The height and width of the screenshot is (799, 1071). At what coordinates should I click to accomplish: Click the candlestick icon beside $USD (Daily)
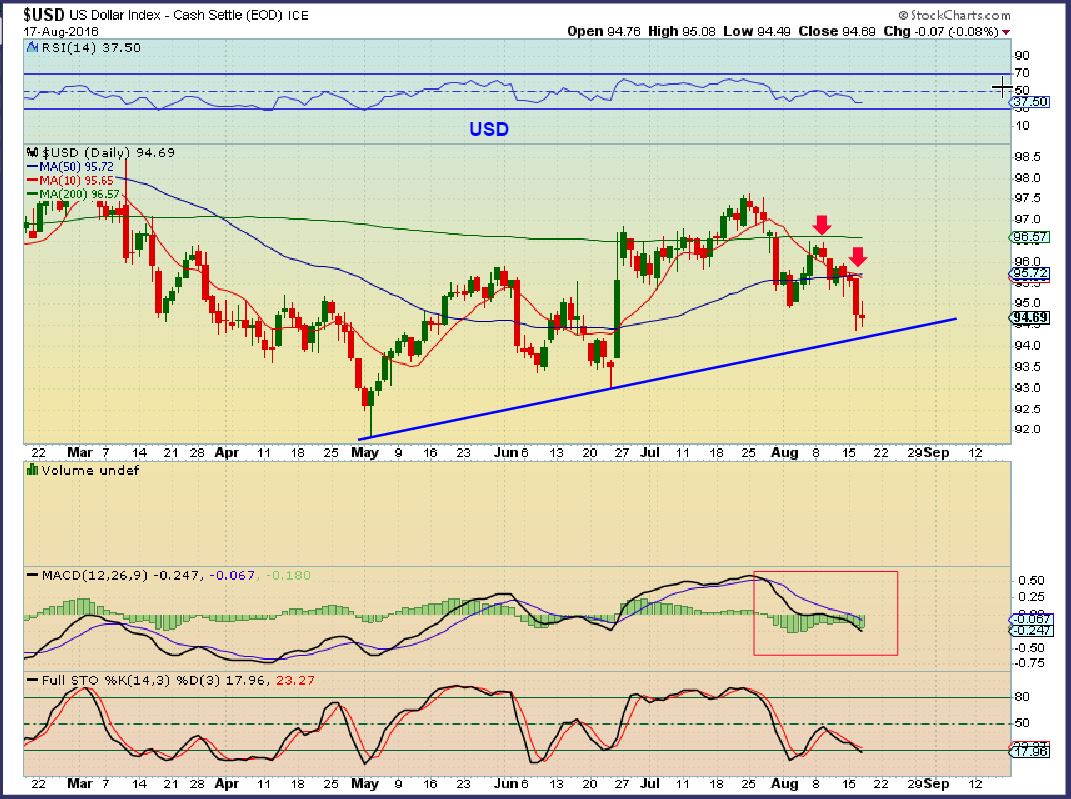31,151
